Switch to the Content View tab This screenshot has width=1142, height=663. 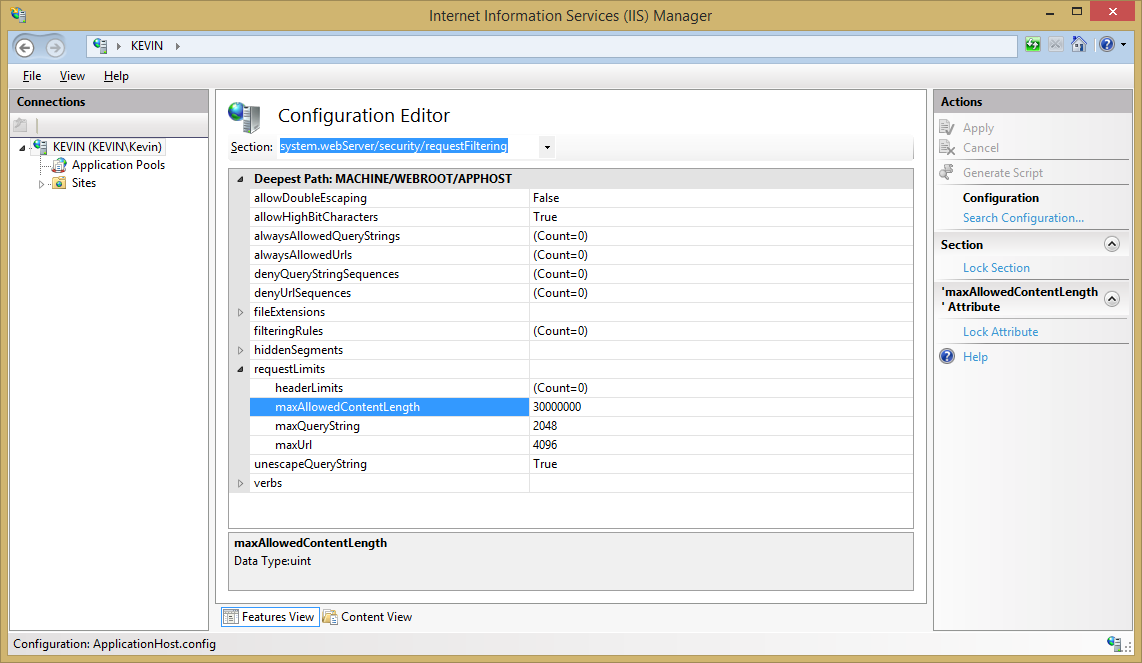(368, 617)
